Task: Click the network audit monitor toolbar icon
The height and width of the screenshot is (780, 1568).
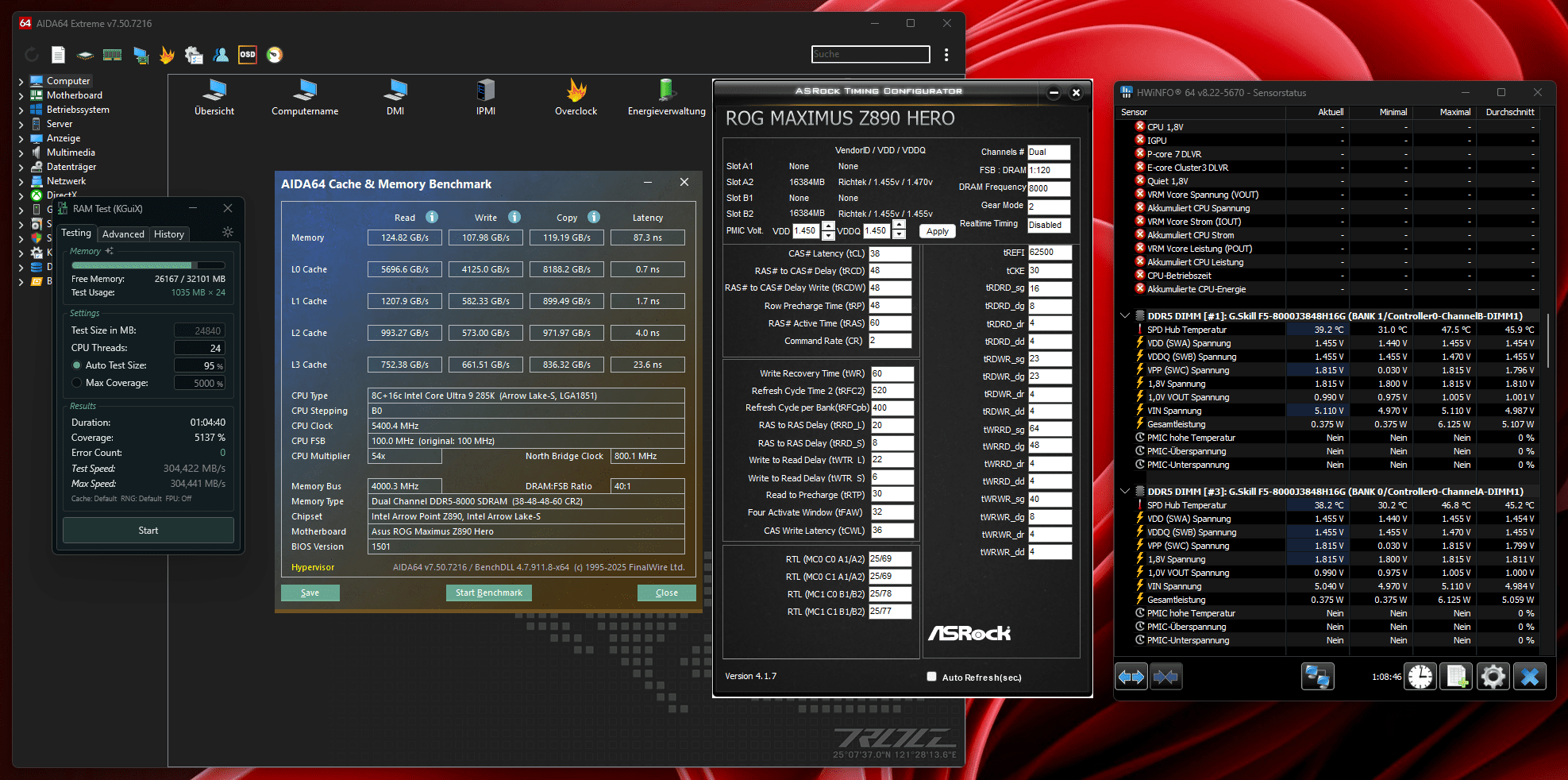Action: click(141, 55)
